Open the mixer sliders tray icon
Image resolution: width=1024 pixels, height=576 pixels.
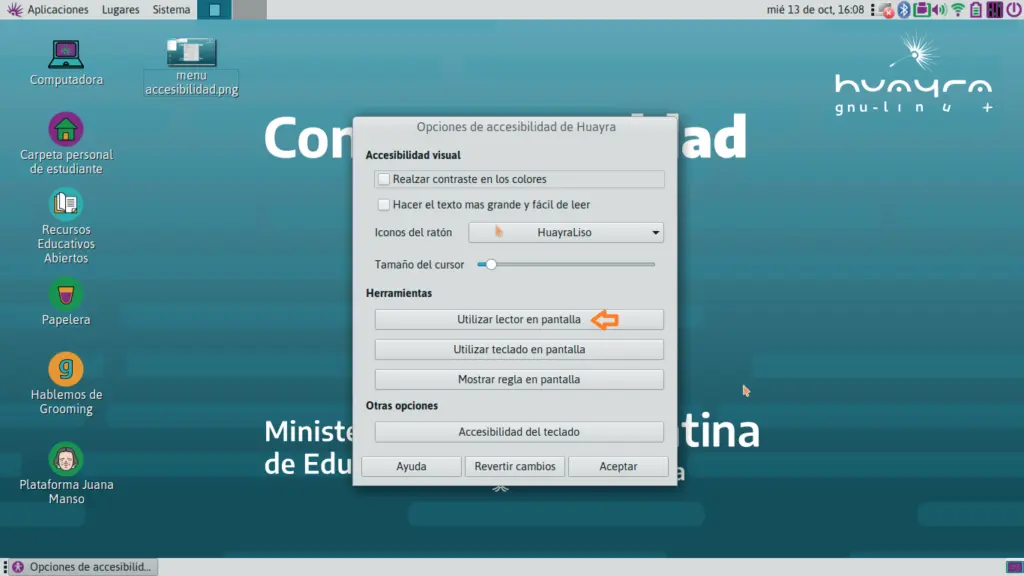pos(995,10)
